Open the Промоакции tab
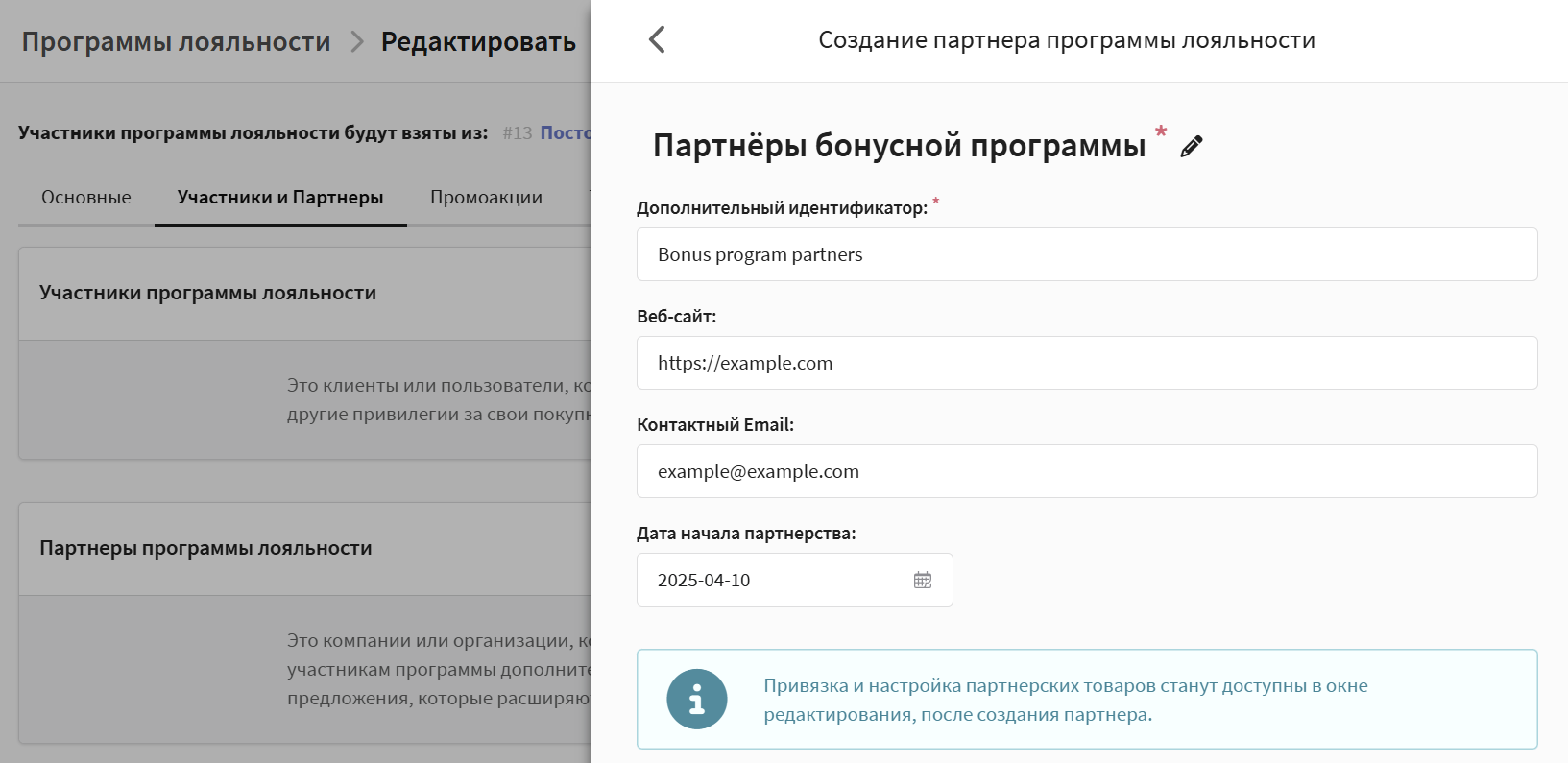Image resolution: width=1568 pixels, height=763 pixels. click(486, 197)
